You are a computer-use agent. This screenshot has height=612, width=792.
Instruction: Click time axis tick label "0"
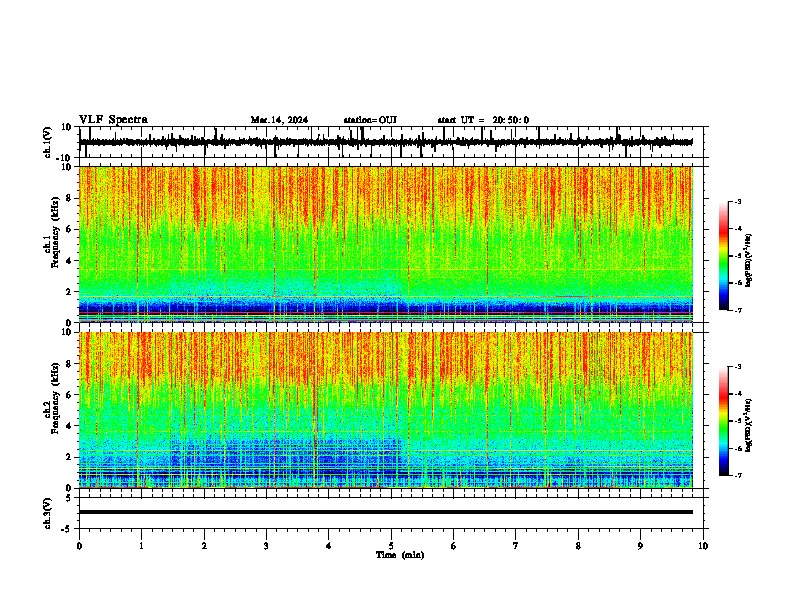79,546
